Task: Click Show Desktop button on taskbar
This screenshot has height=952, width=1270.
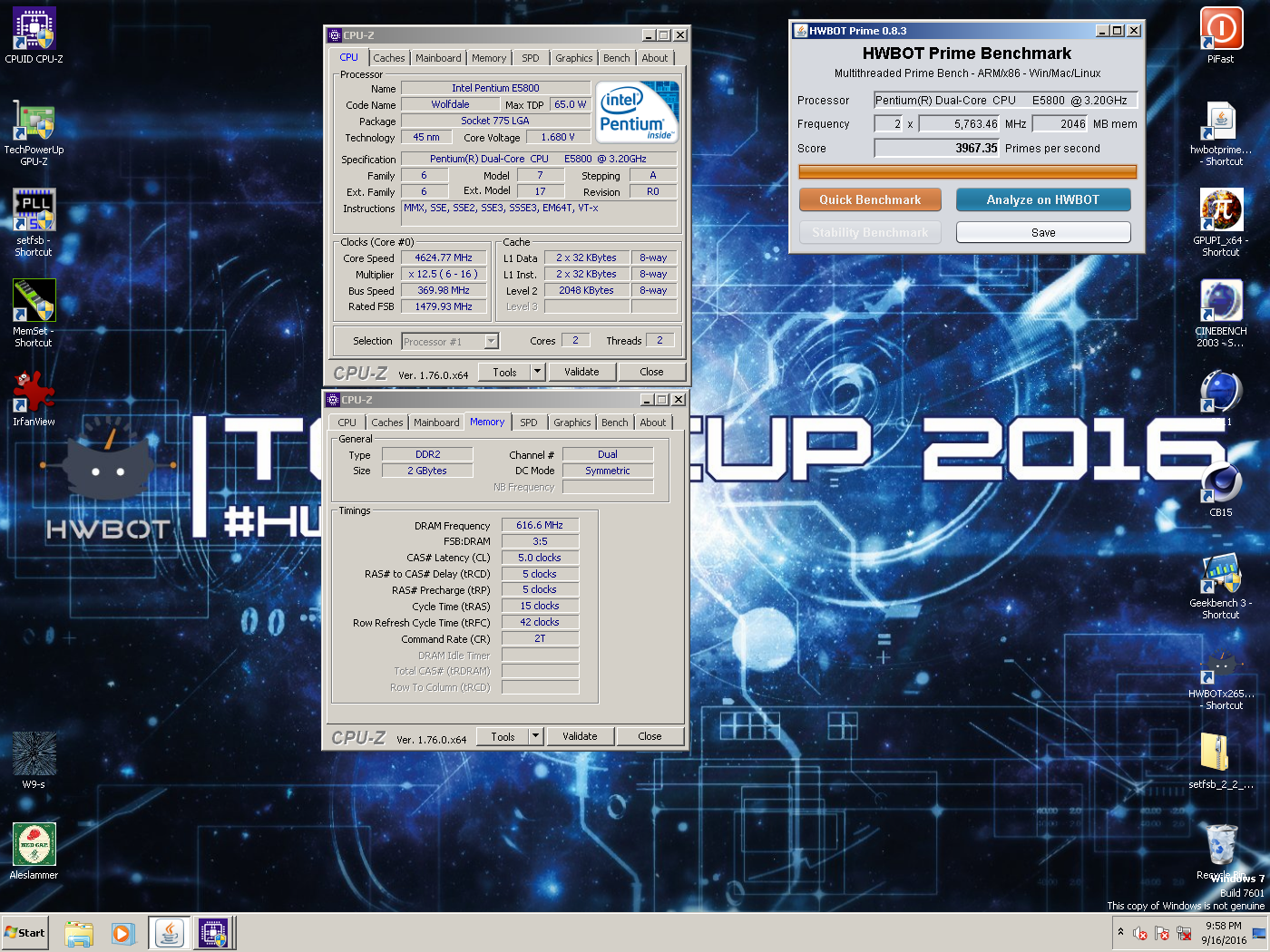Action: tap(1261, 932)
